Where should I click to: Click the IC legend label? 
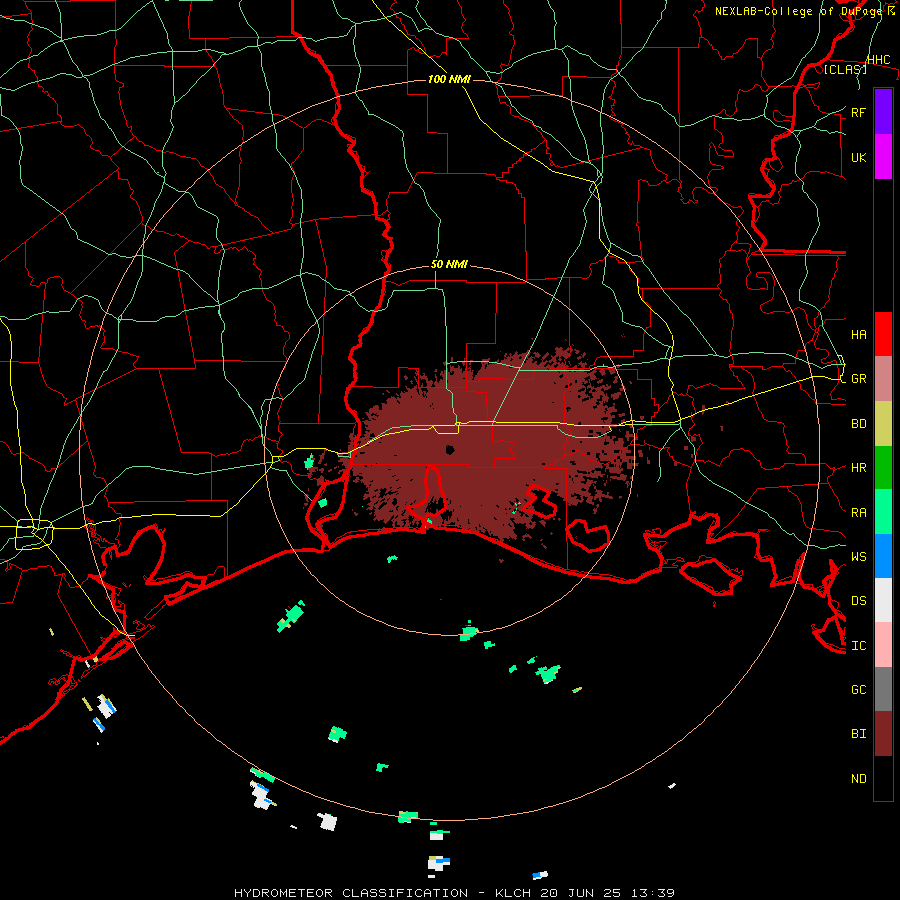pos(858,646)
